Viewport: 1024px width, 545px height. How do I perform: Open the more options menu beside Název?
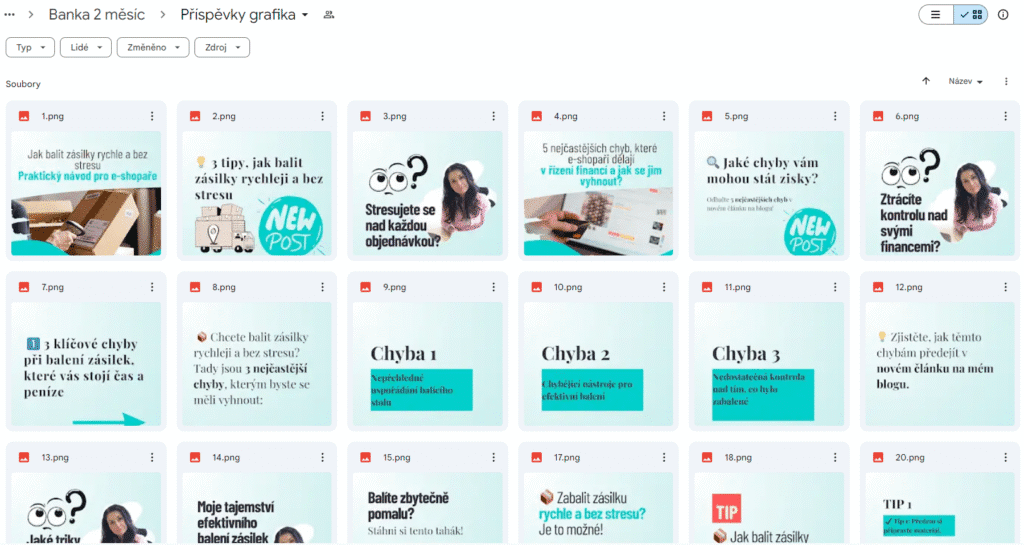[x=1006, y=82]
